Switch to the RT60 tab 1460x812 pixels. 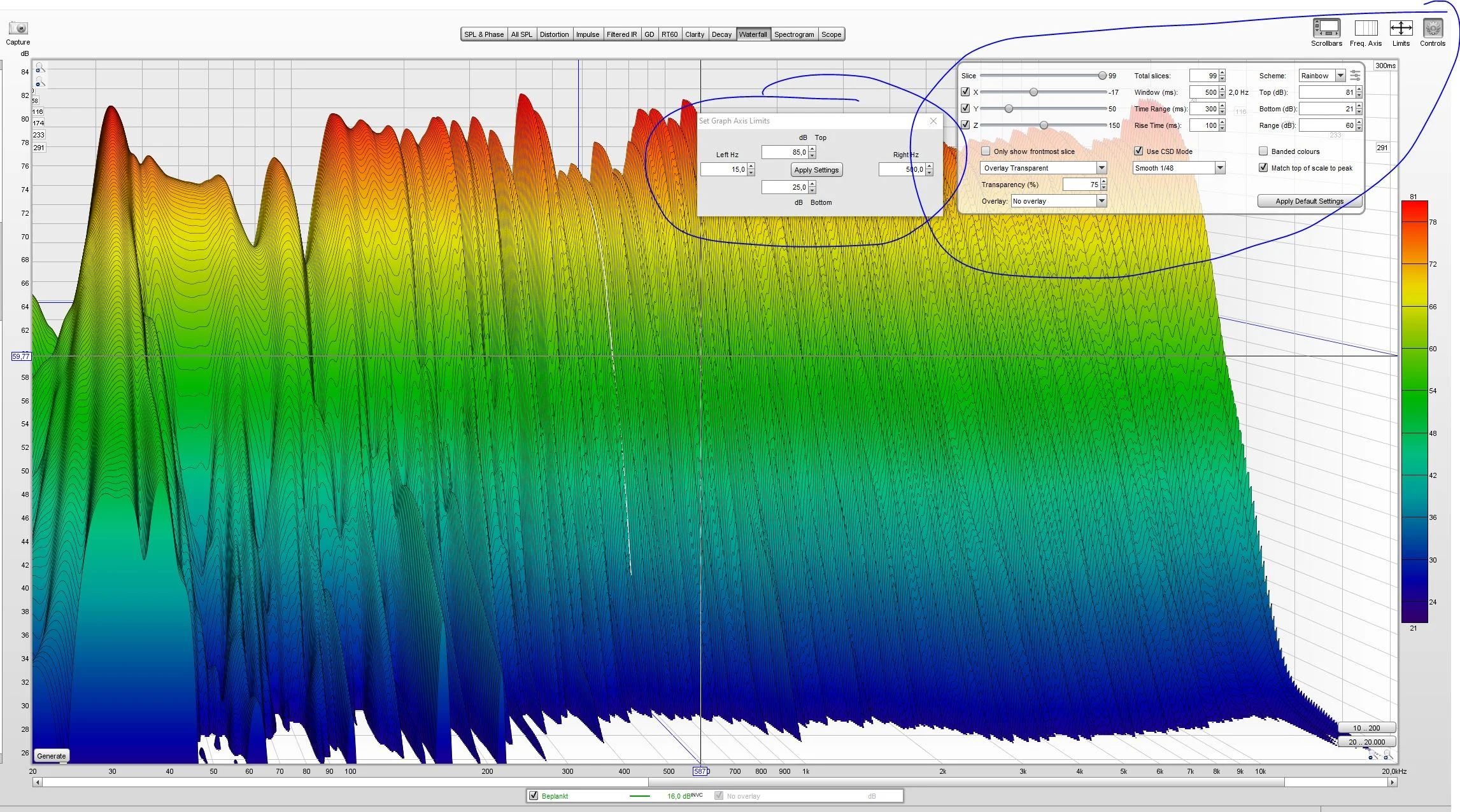coord(669,34)
